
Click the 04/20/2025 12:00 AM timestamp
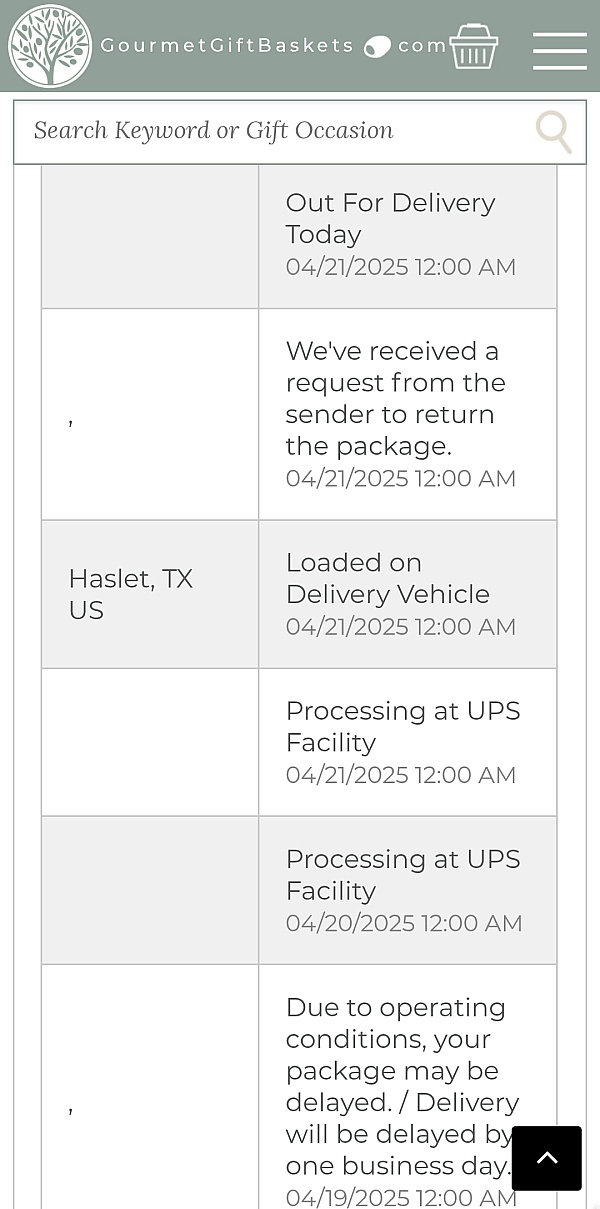(x=403, y=923)
